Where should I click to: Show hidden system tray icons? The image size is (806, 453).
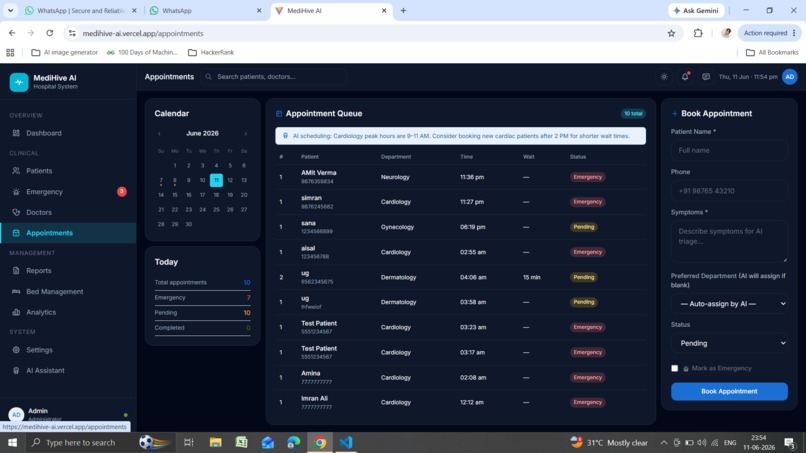pyautogui.click(x=664, y=443)
